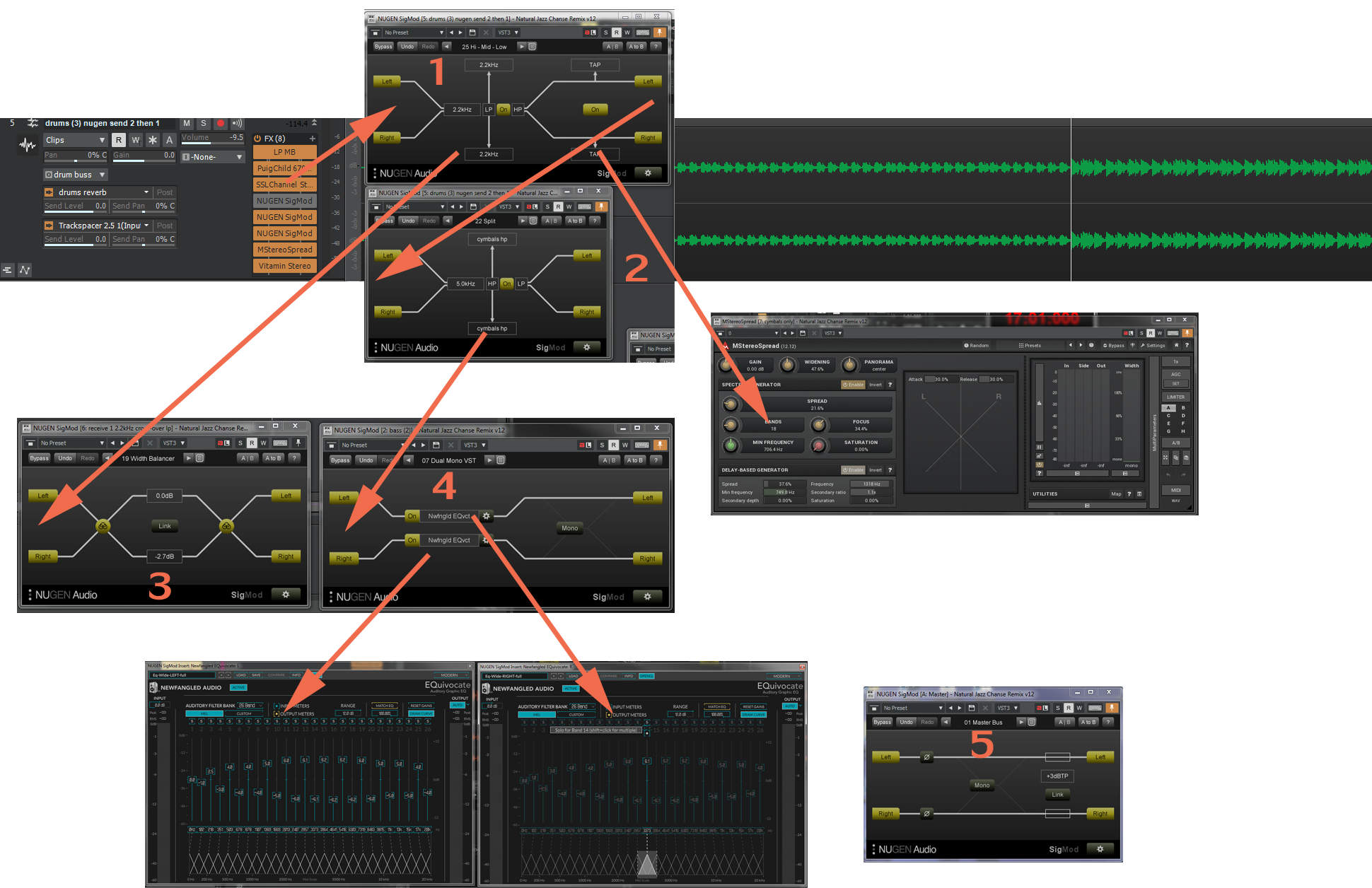Click next preset arrow beside '25 Hi - Mid - Low'
Viewport: 1372px width, 888px height.
point(521,47)
